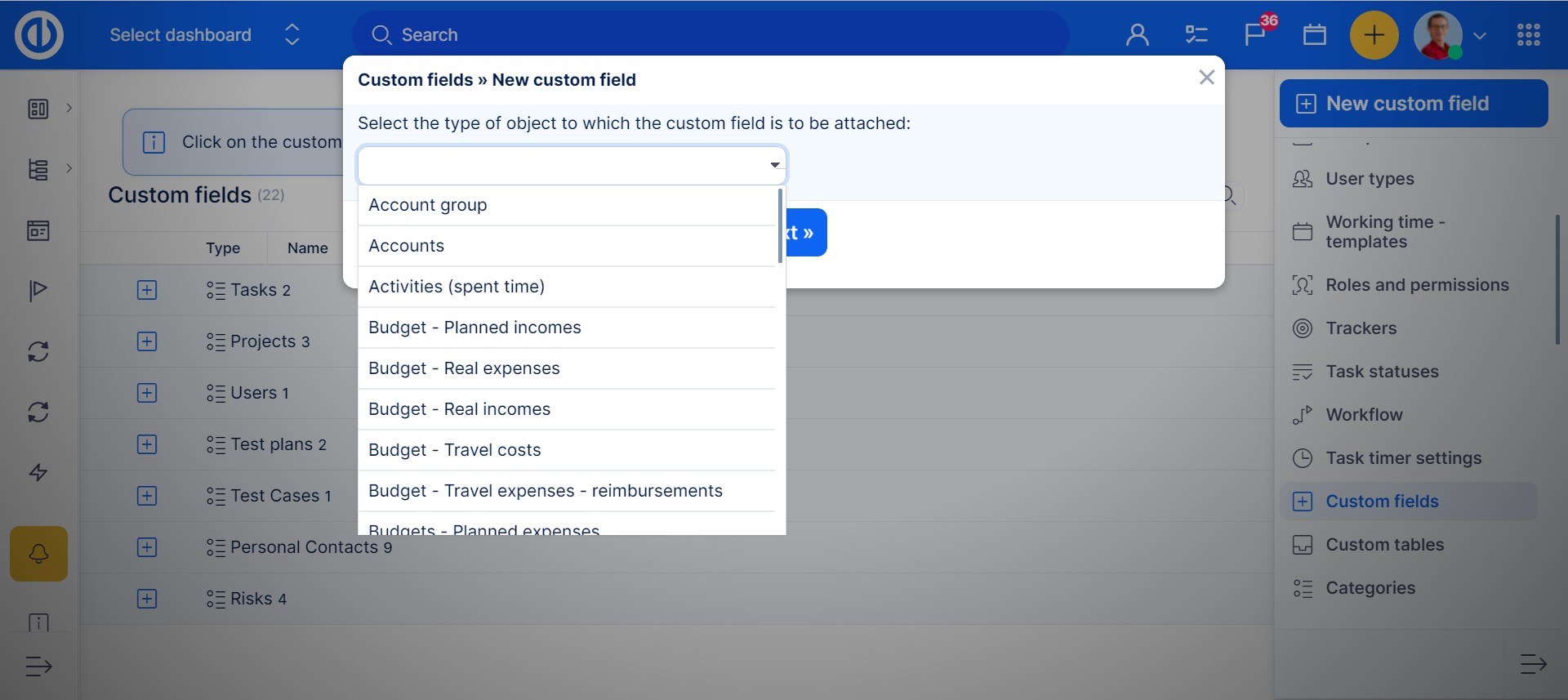Expand the Risks custom fields group

point(147,599)
